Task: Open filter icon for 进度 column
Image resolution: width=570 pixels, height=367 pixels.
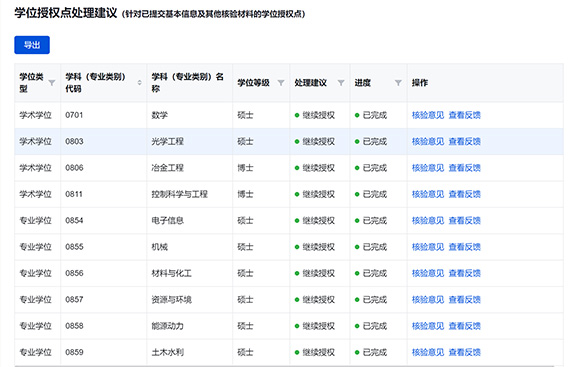Action: [x=398, y=83]
